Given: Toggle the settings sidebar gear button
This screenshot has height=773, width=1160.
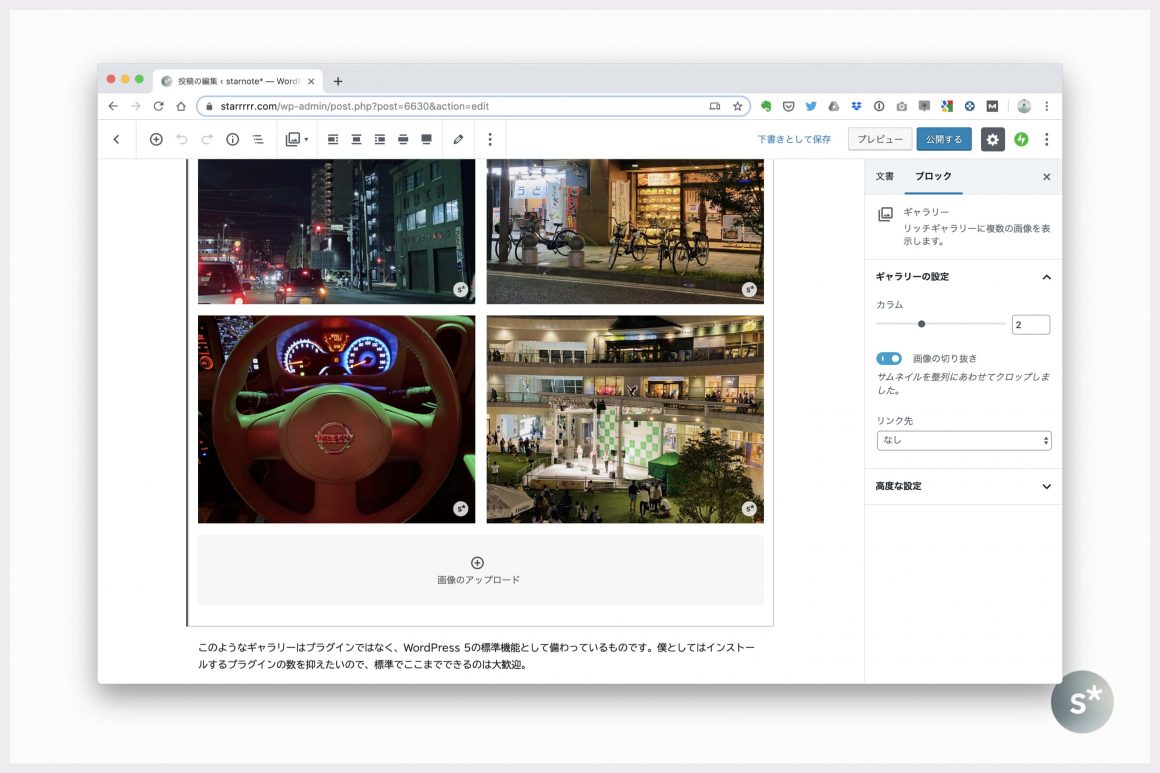Looking at the screenshot, I should pyautogui.click(x=992, y=140).
